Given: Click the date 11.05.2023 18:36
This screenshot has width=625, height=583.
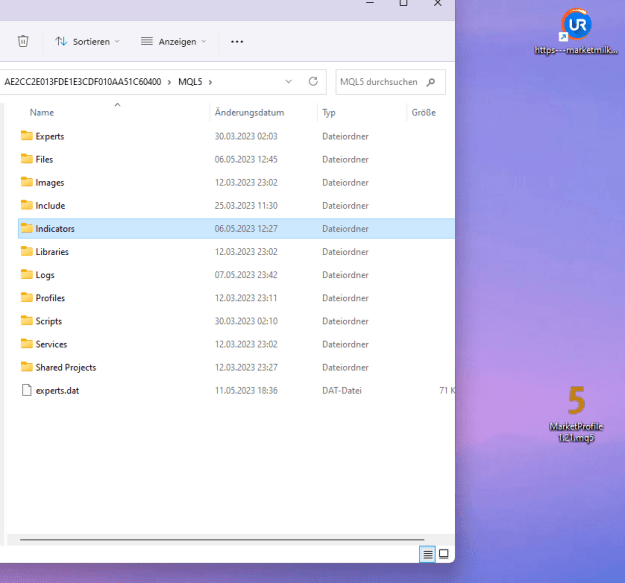Looking at the screenshot, I should (x=246, y=391).
